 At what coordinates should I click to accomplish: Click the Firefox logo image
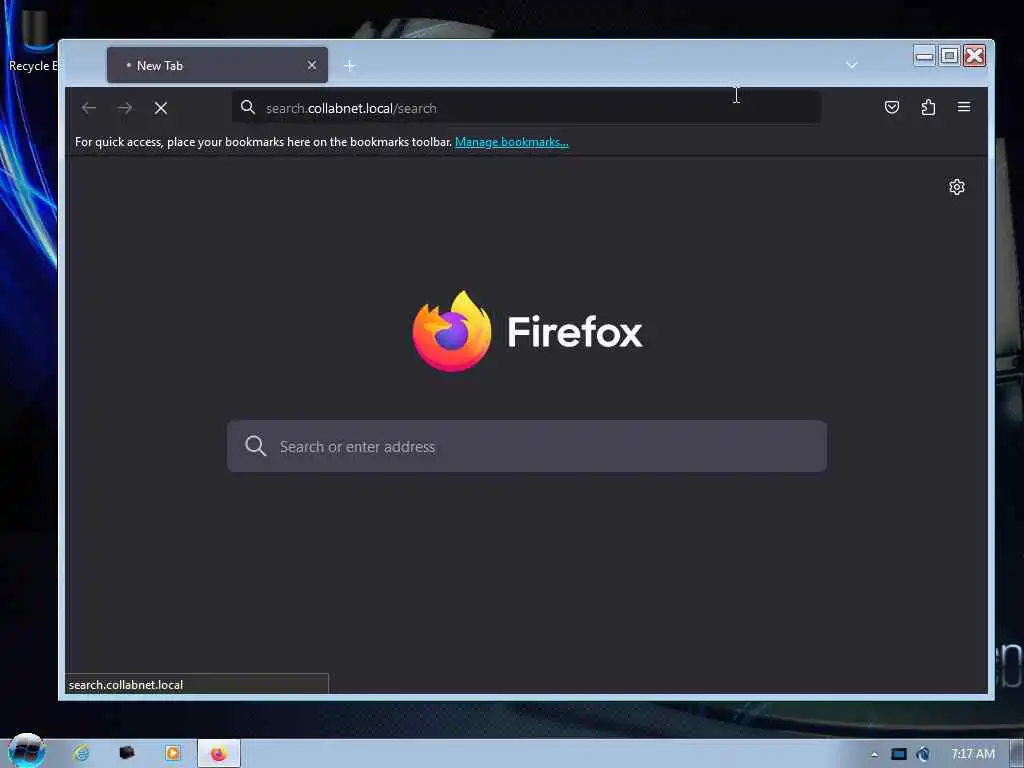pos(452,331)
